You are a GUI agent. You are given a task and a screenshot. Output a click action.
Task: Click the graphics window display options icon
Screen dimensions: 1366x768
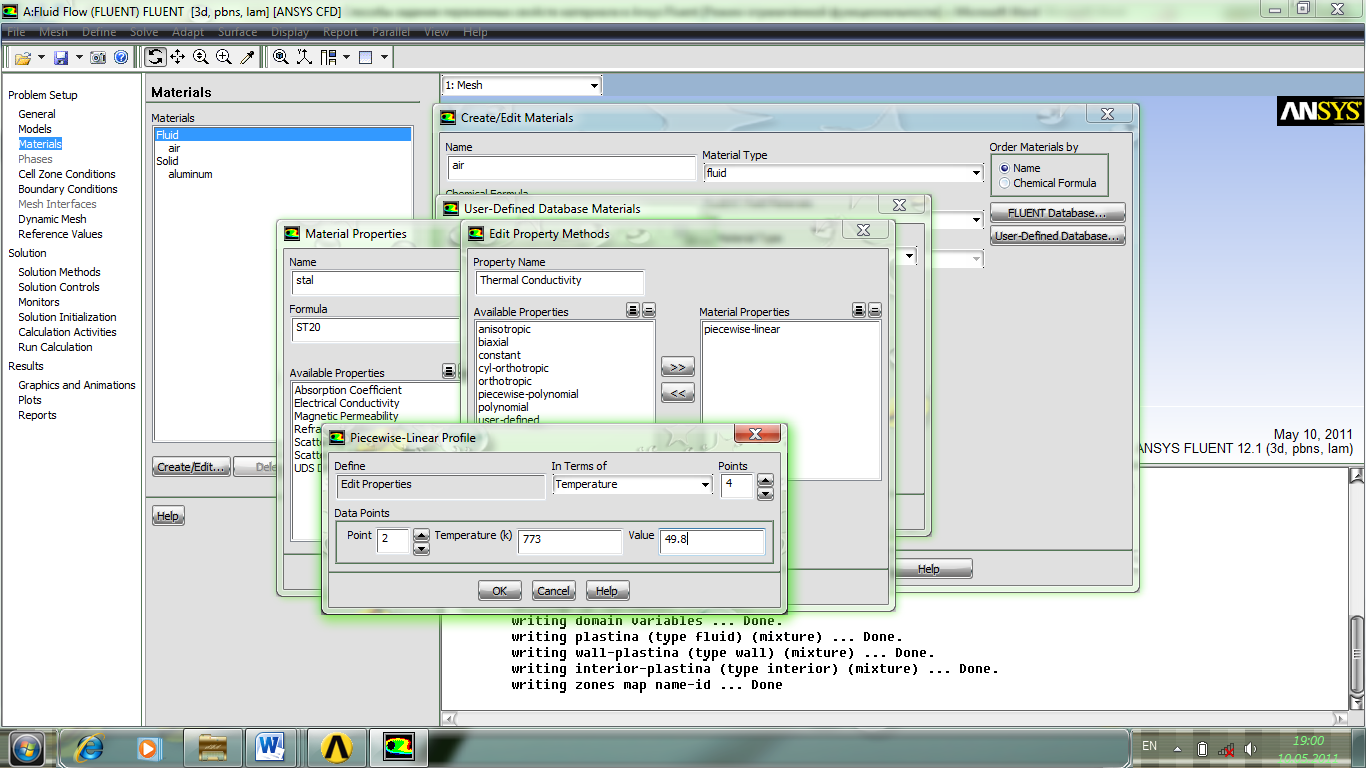[x=366, y=57]
